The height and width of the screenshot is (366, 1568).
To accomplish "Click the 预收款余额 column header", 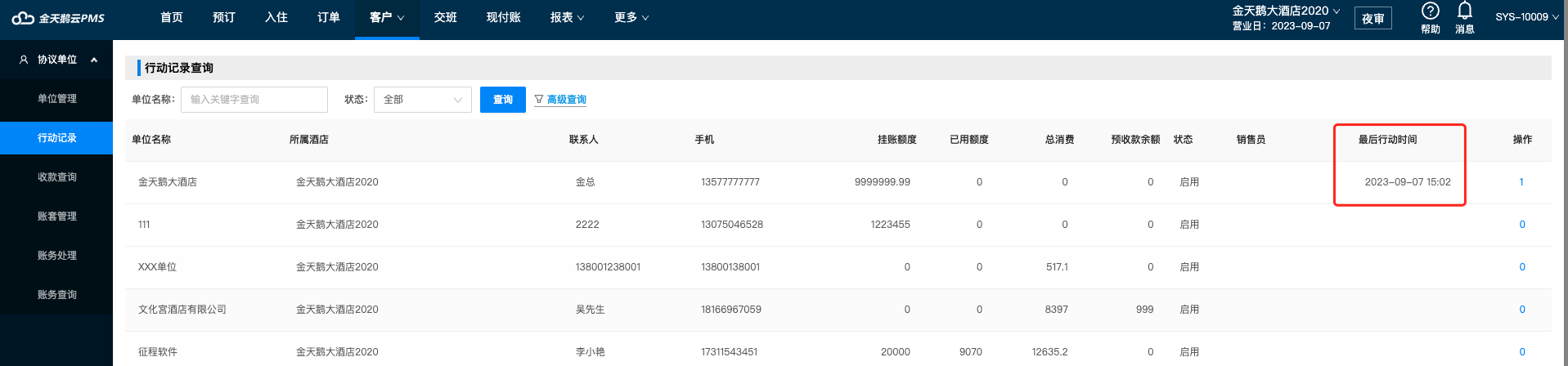I will pos(1135,140).
